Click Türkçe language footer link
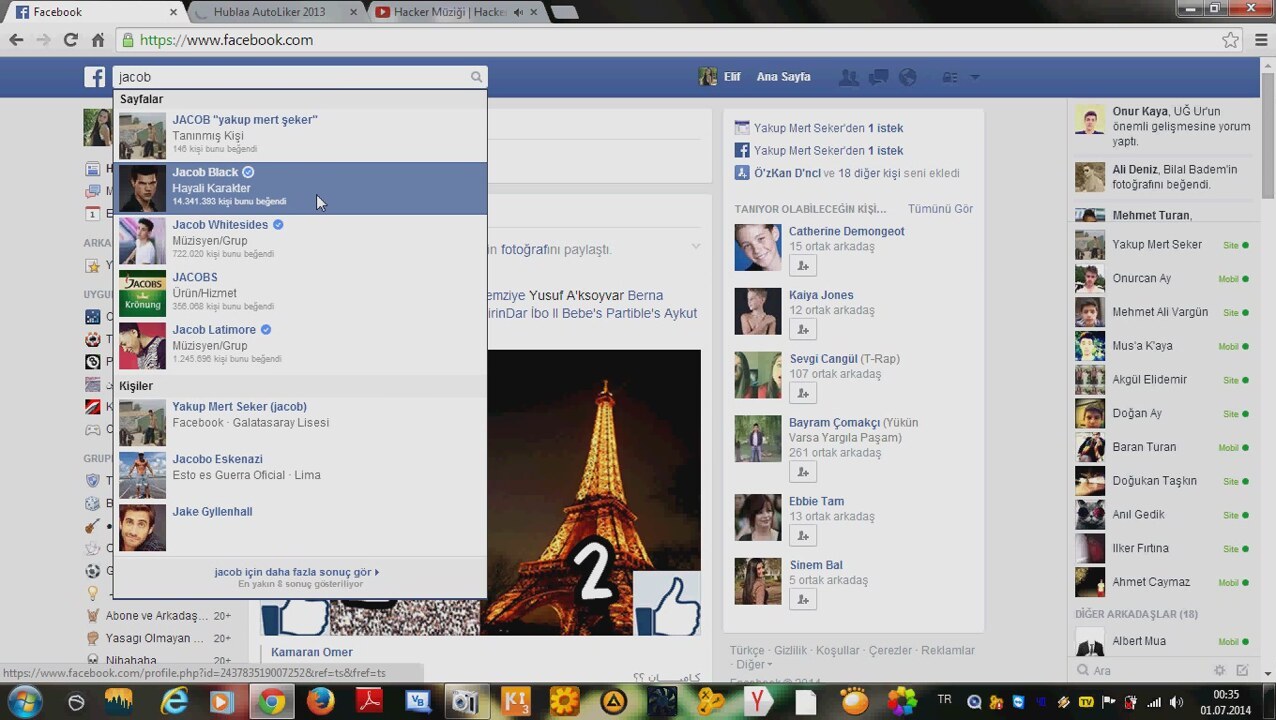 pyautogui.click(x=747, y=650)
